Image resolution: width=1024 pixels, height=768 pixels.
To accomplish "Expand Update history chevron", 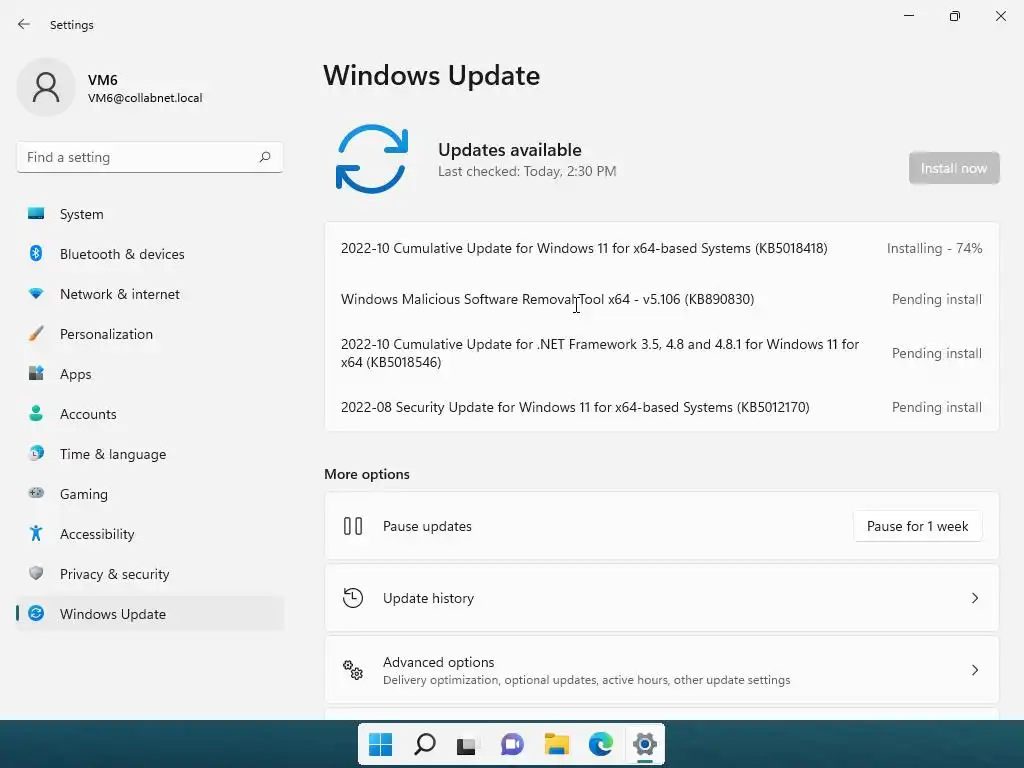I will pyautogui.click(x=974, y=598).
